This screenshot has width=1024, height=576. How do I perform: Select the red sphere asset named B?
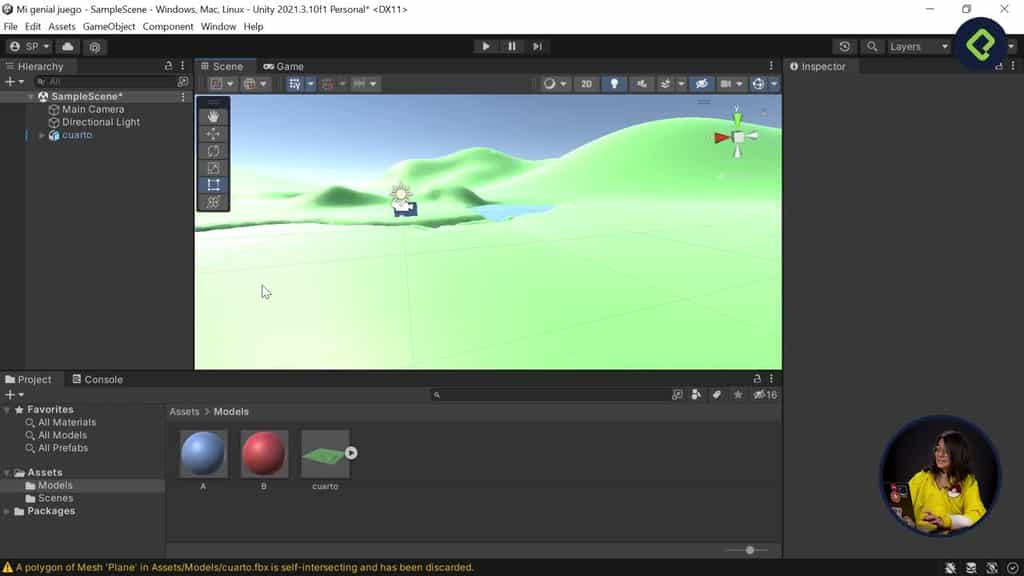point(263,452)
